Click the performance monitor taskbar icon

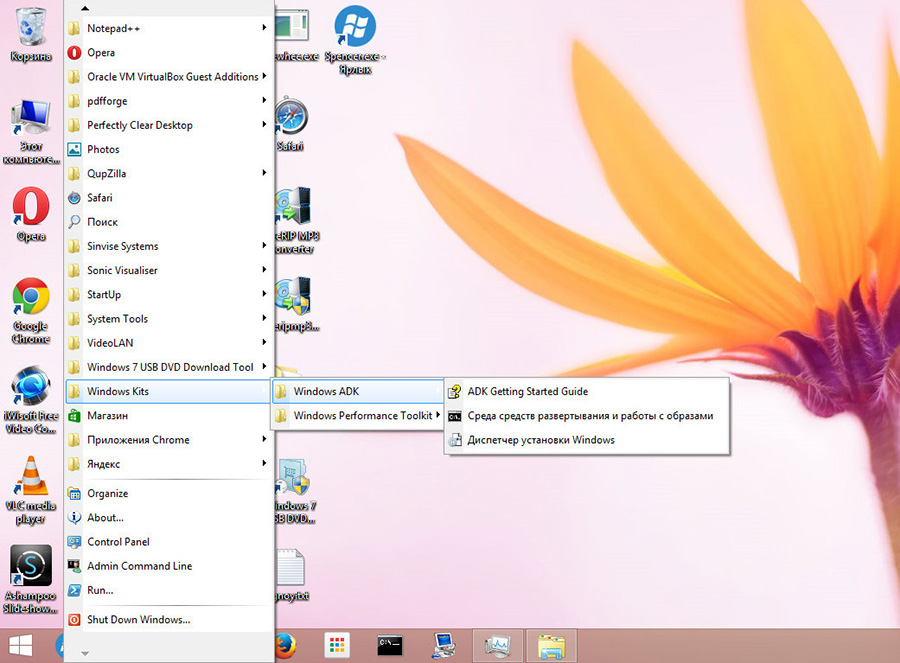coord(498,646)
